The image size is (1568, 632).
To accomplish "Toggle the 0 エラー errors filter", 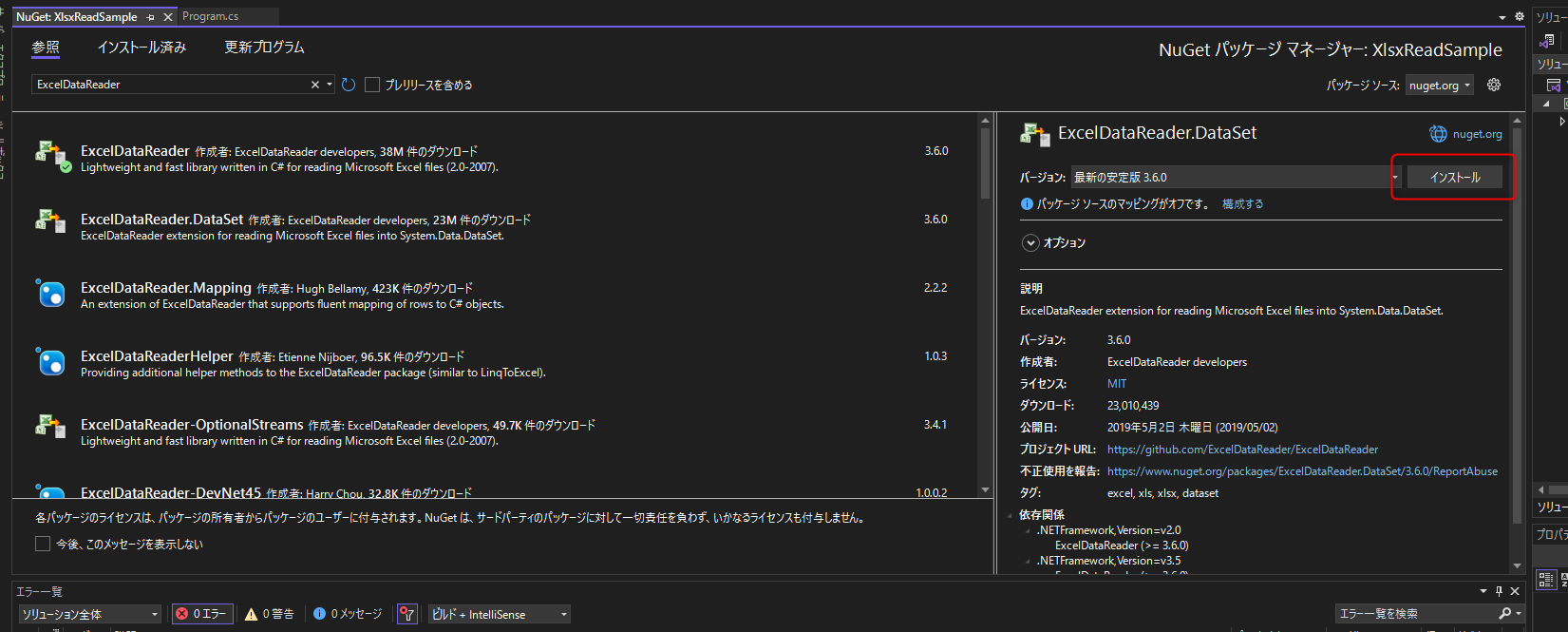I will point(200,614).
